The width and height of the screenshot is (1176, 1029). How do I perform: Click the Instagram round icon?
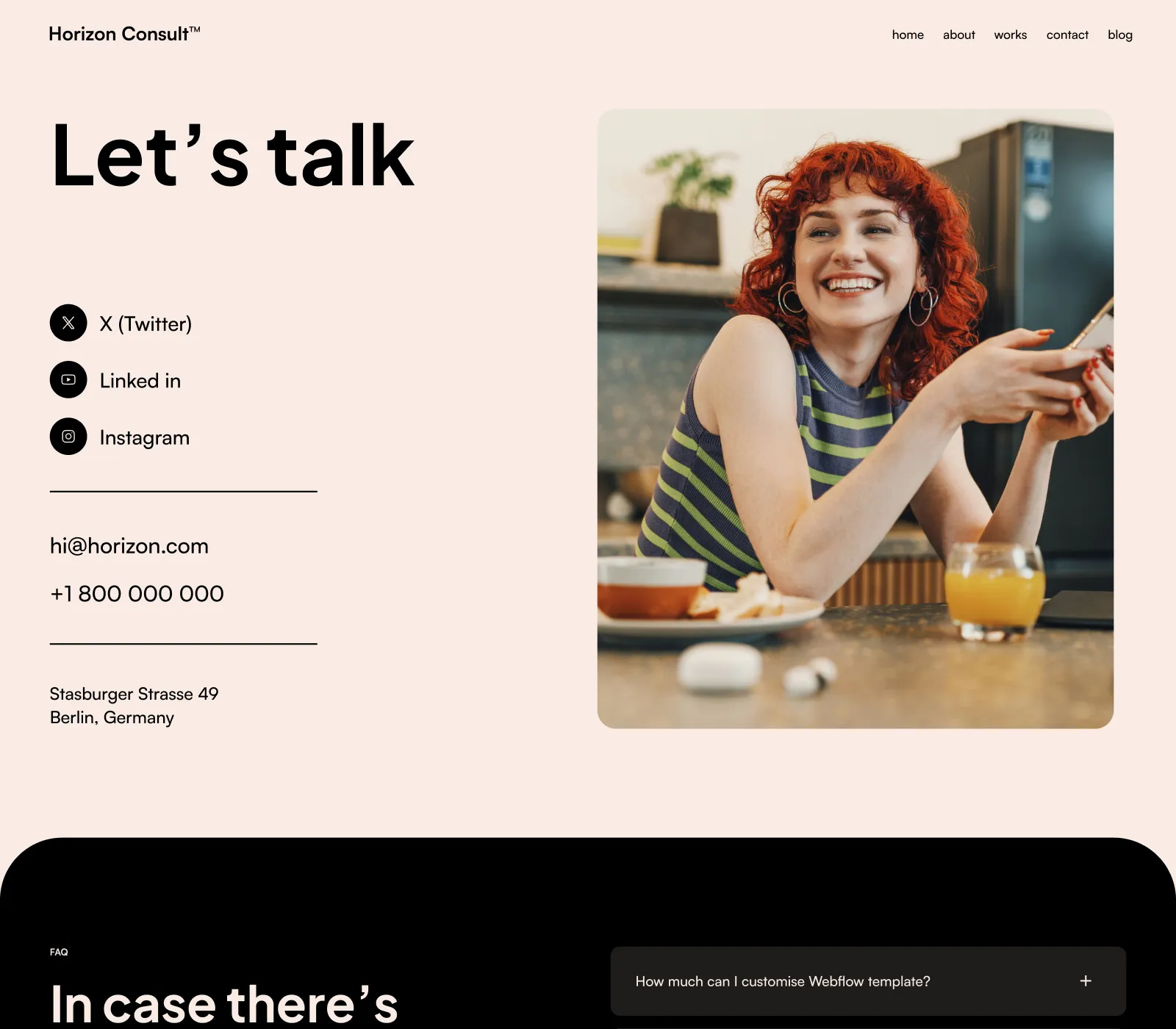tap(68, 437)
